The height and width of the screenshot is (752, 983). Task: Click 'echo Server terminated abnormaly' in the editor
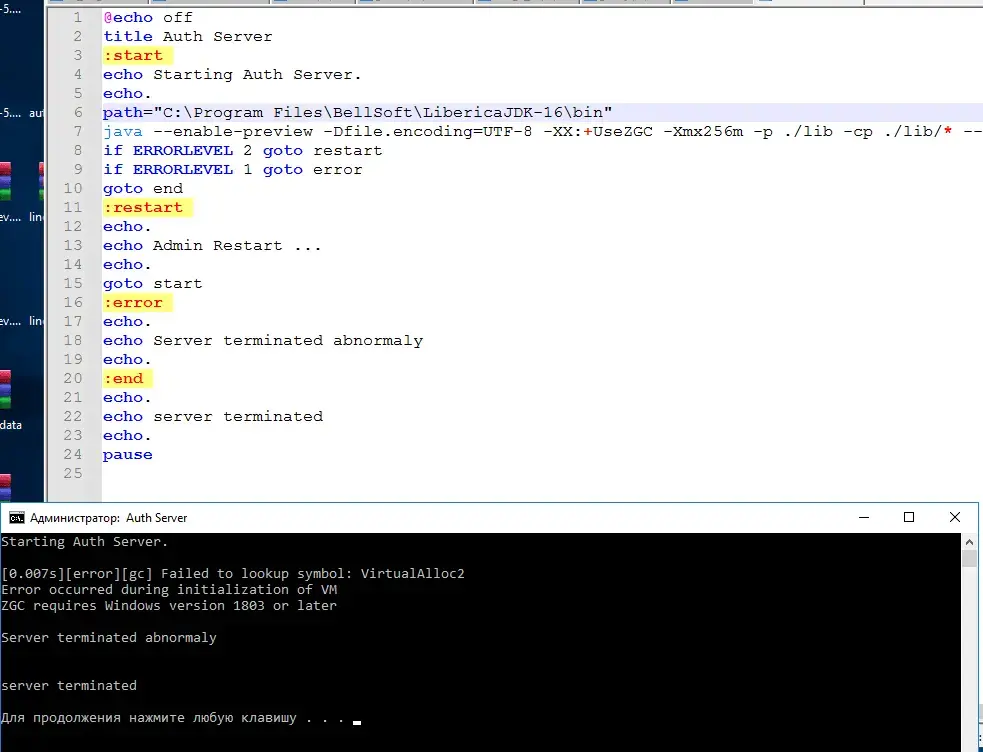tap(263, 340)
